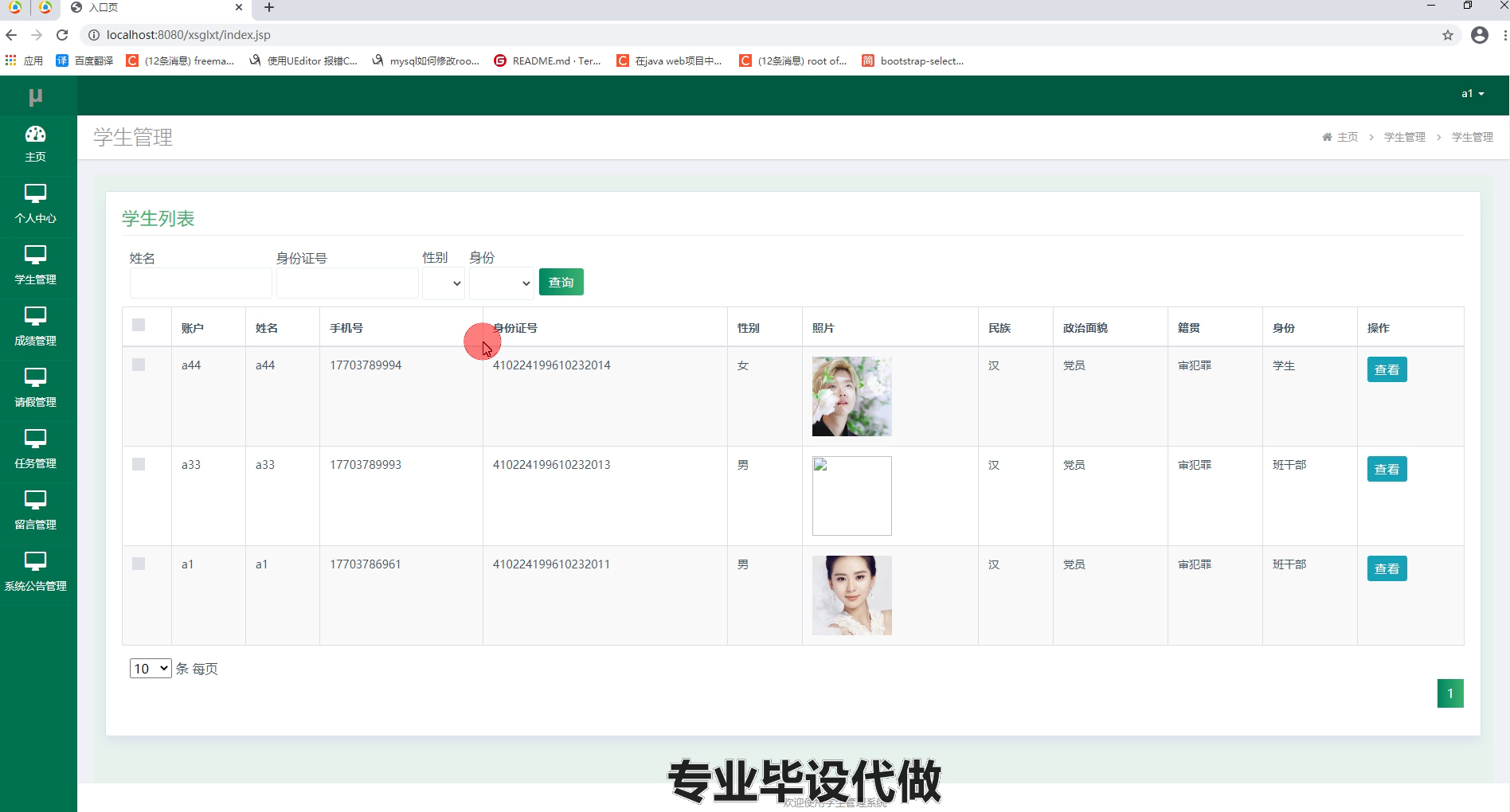Click the 操作 column header
Viewport: 1510px width, 812px height.
pyautogui.click(x=1379, y=328)
